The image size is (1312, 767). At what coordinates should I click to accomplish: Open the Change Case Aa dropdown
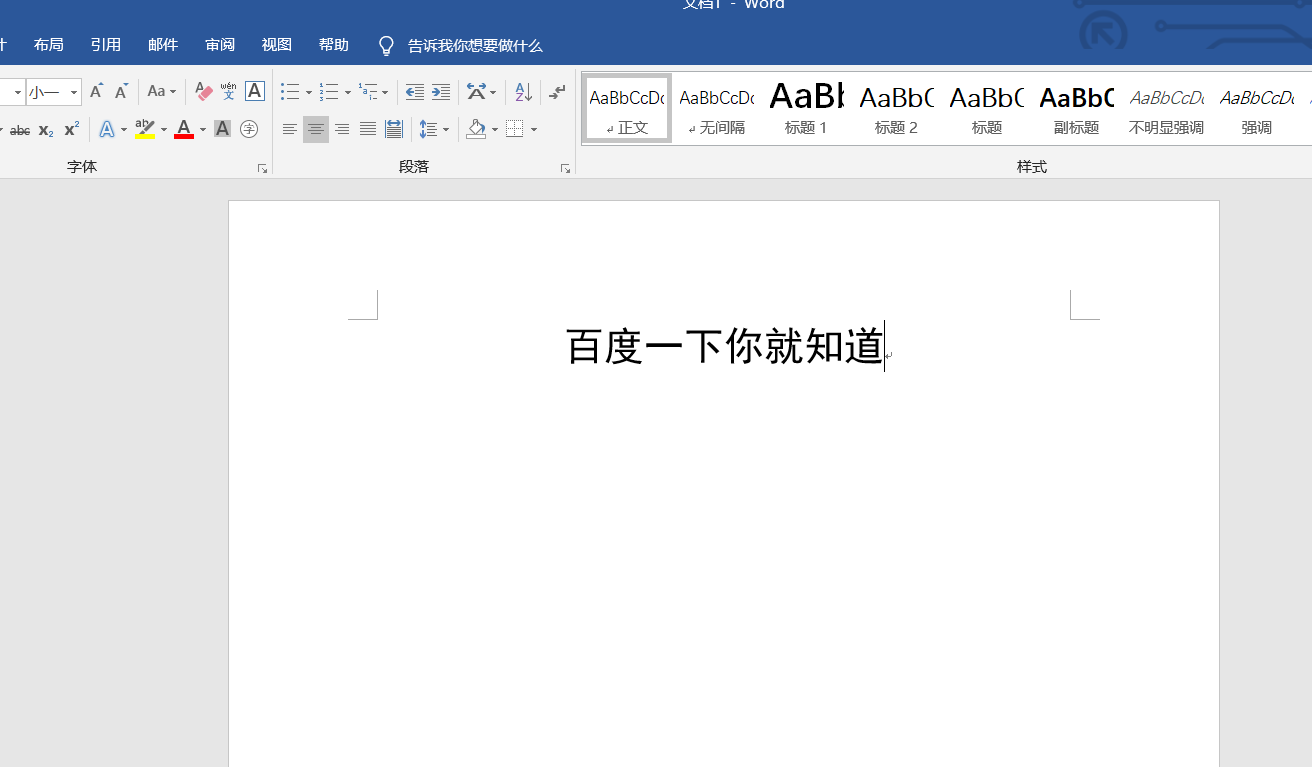(161, 92)
